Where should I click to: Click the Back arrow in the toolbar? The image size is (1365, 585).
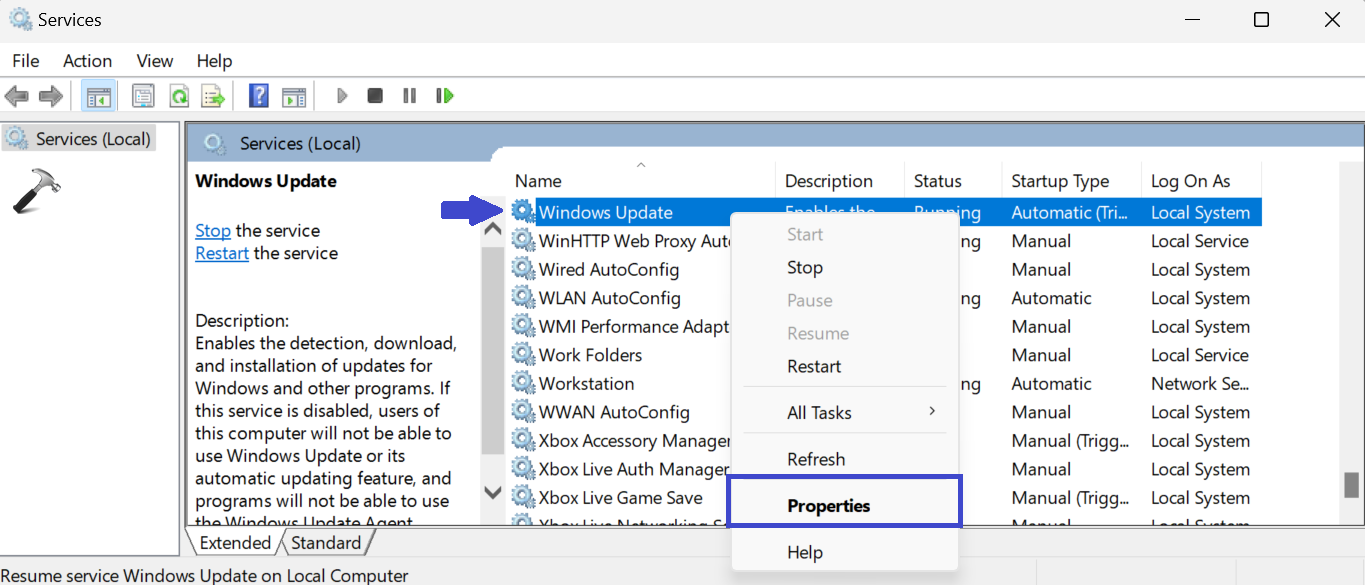[16, 96]
